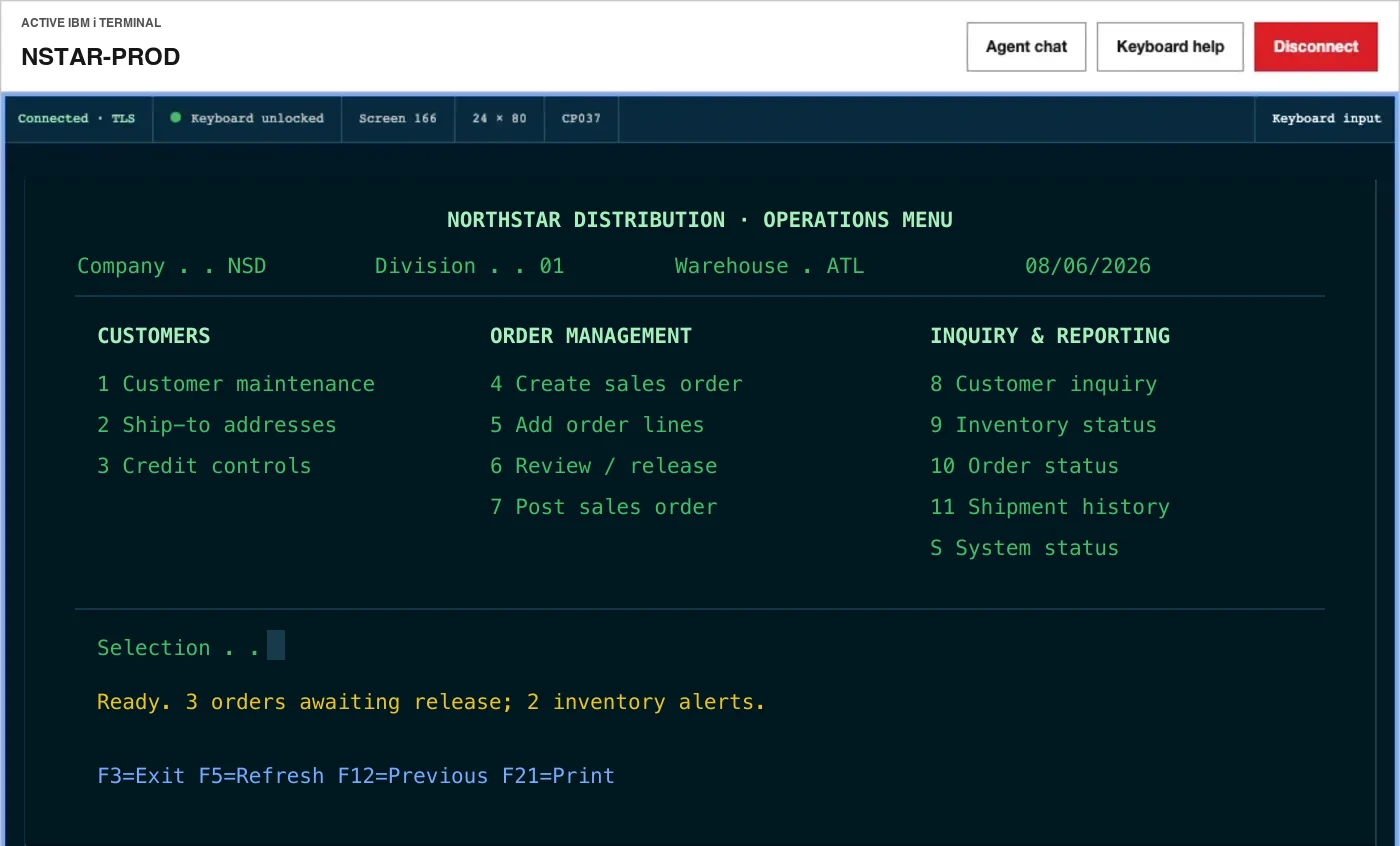The width and height of the screenshot is (1400, 846).
Task: Select menu option 7 Post sales order
Action: 603,507
